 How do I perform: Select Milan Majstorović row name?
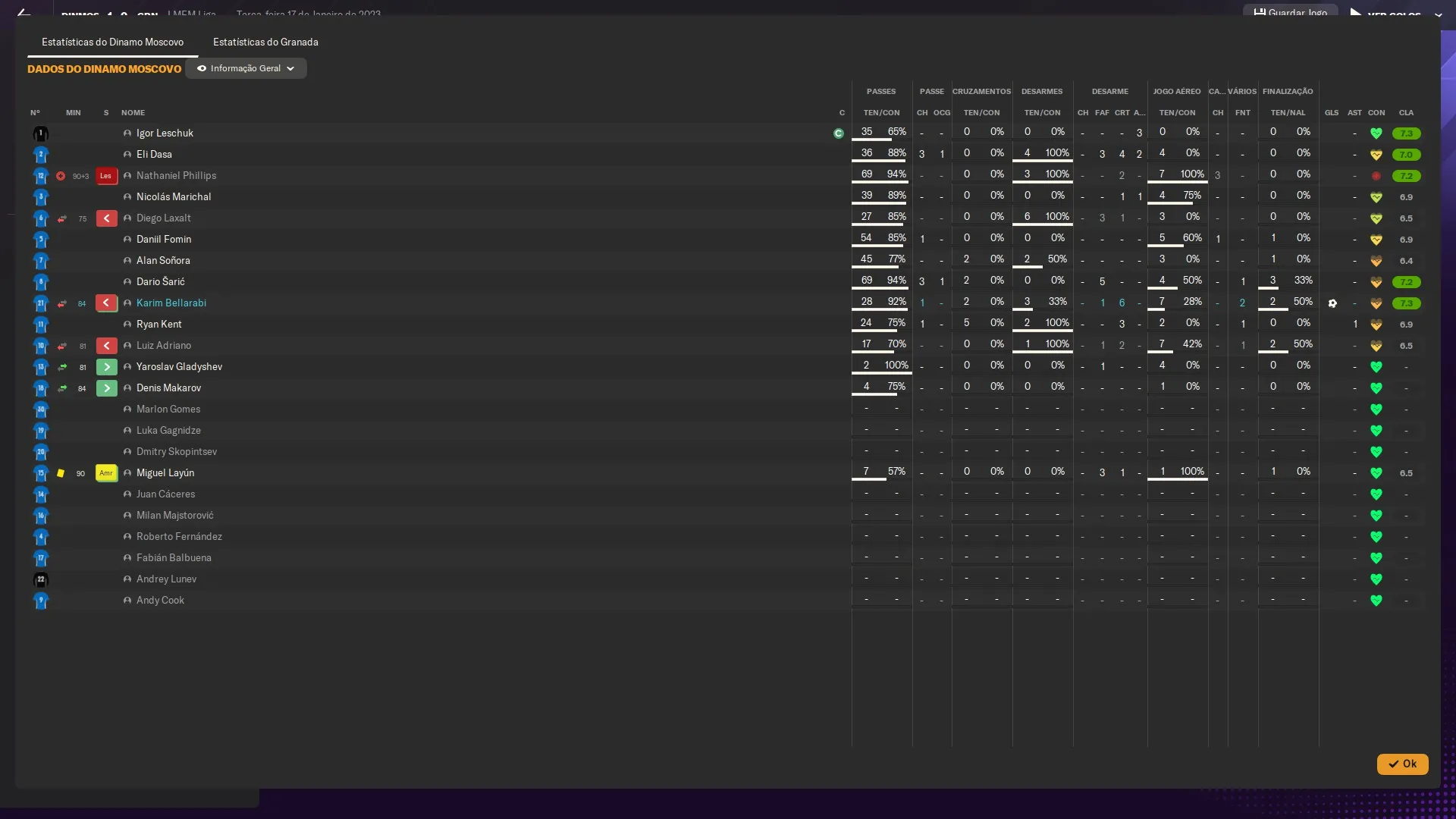click(174, 516)
